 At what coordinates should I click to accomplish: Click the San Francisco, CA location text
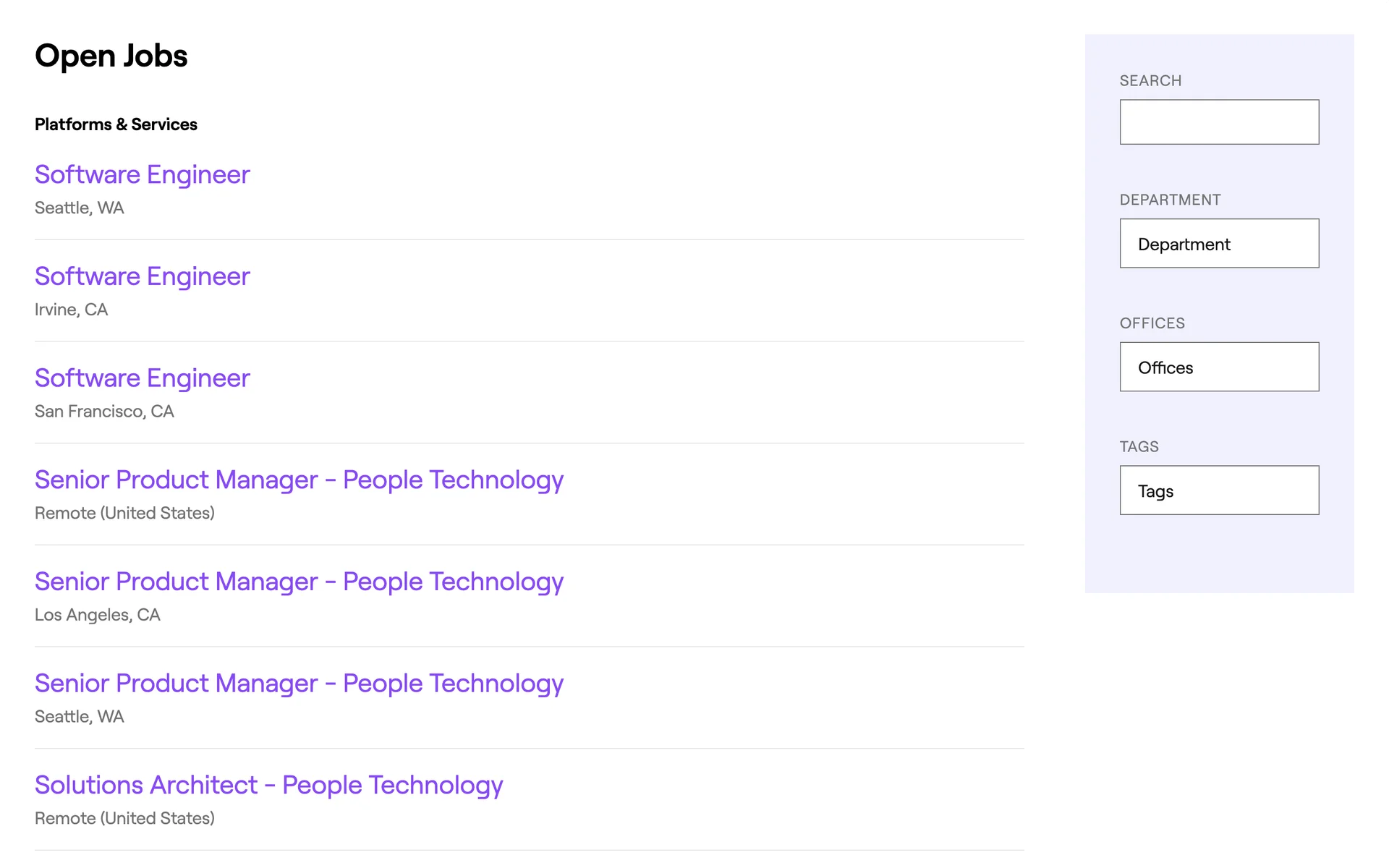coord(104,412)
